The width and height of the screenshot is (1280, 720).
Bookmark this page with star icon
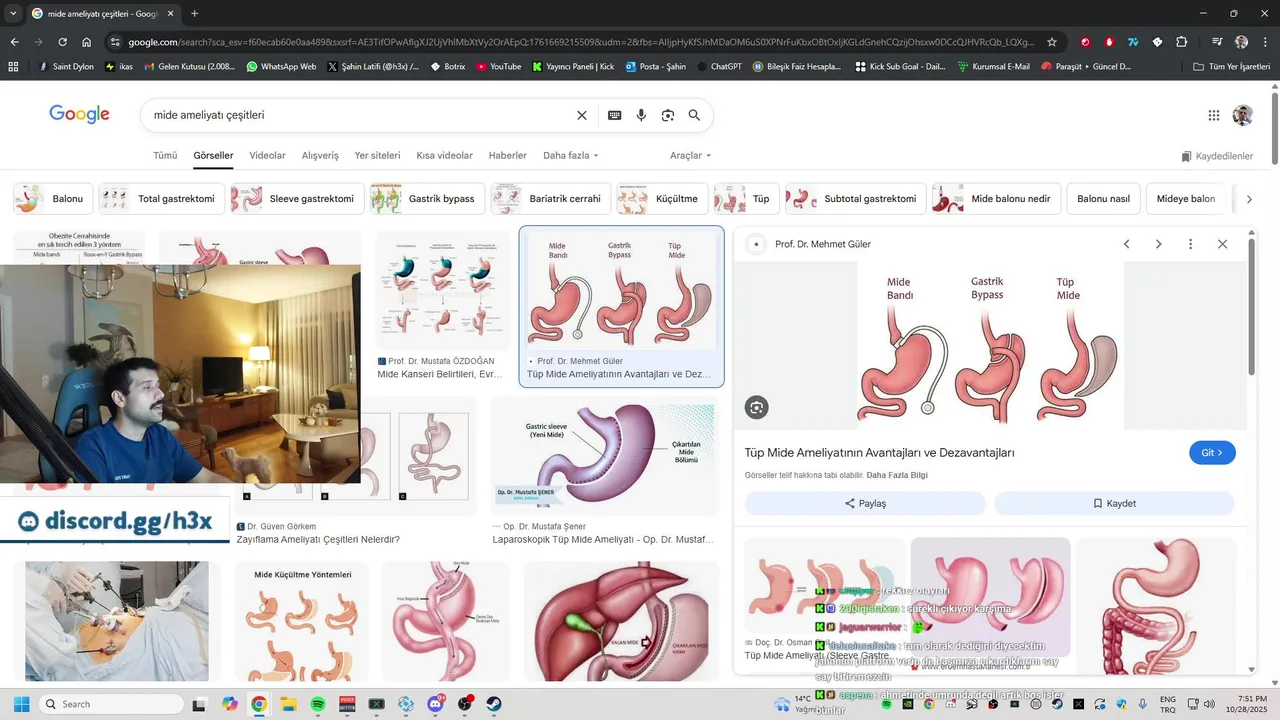pos(1052,42)
